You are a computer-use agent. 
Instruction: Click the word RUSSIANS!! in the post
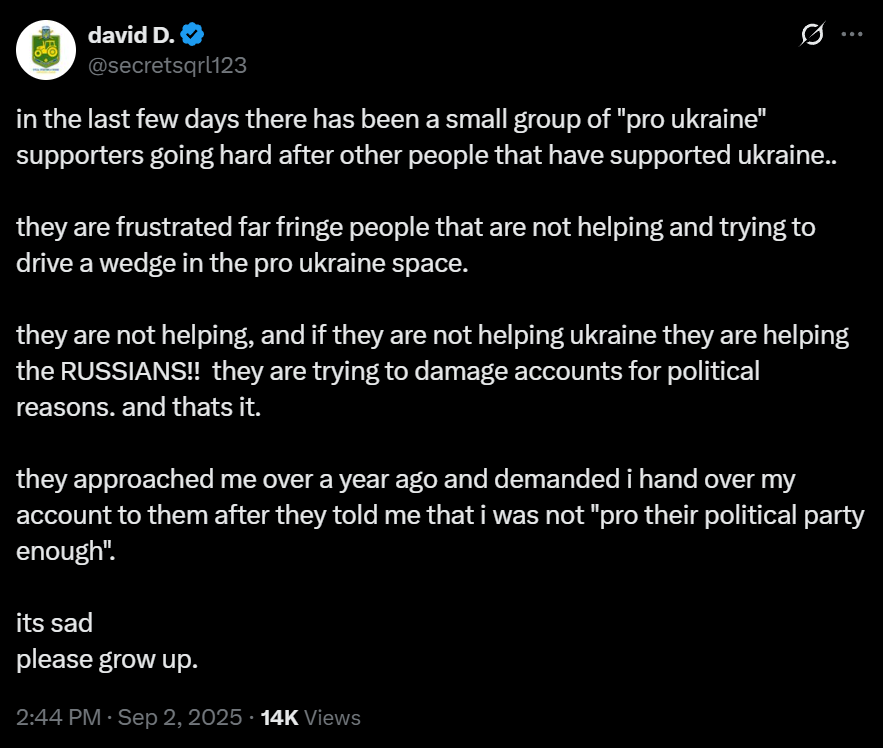[130, 371]
